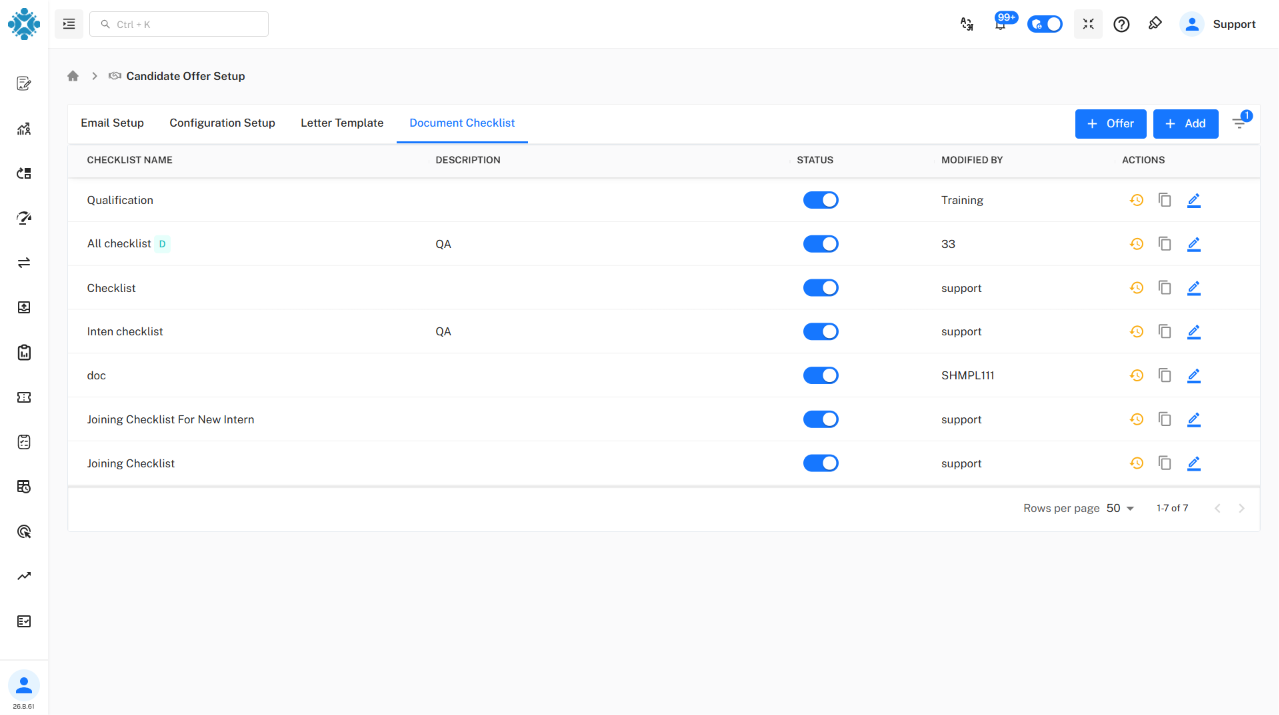This screenshot has width=1279, height=715.
Task: Click the Status column header
Action: click(815, 160)
